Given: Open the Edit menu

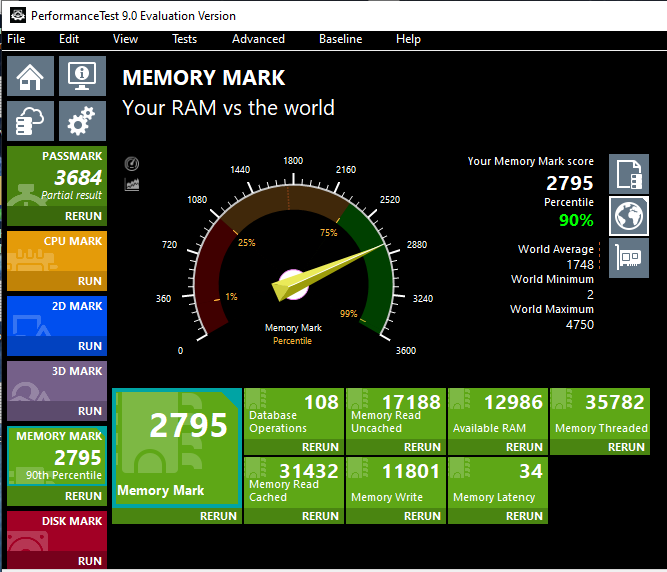Looking at the screenshot, I should (x=69, y=39).
